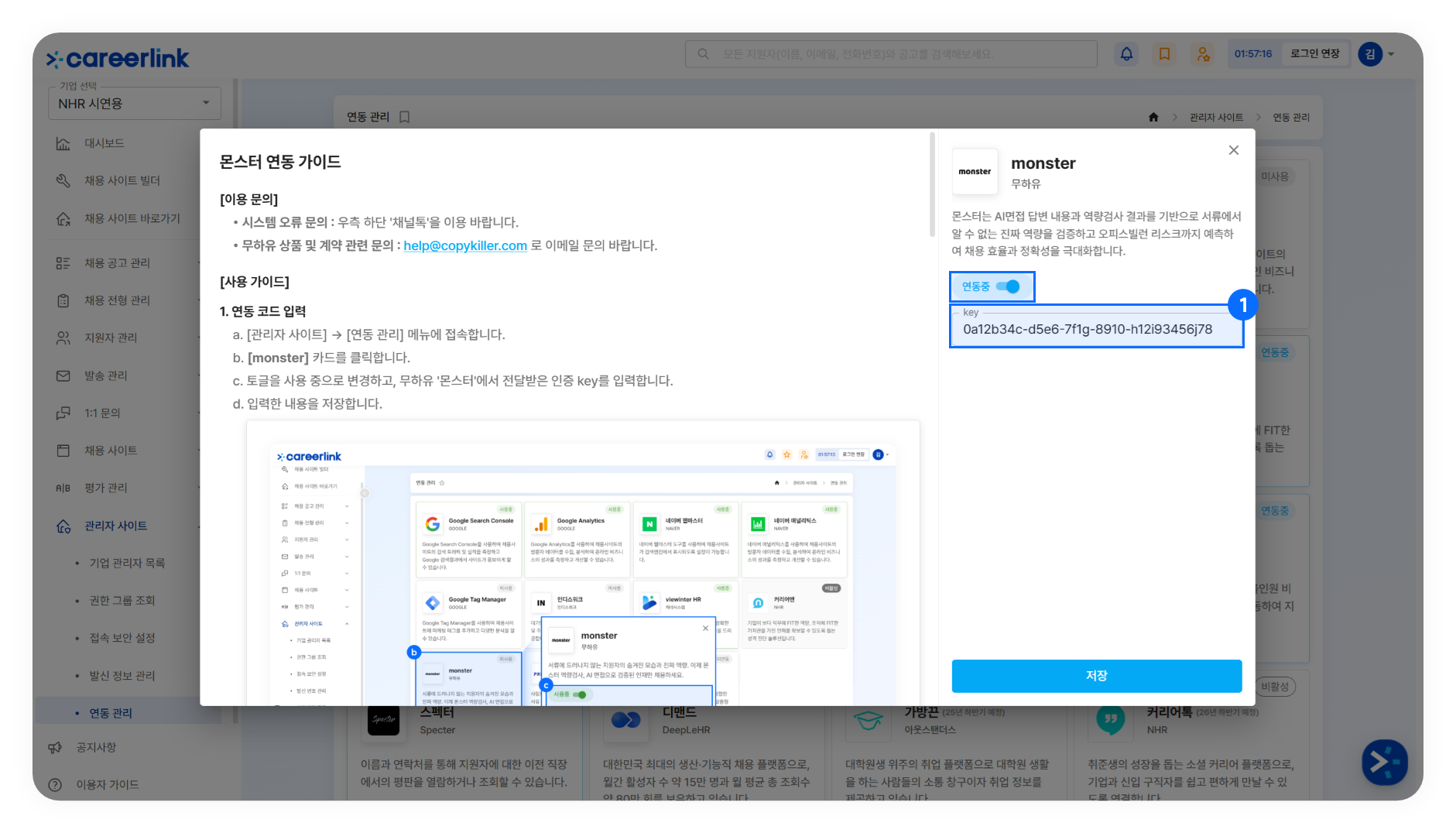Click the 로그인 연장 button
The image size is (1456, 833).
(x=1314, y=53)
